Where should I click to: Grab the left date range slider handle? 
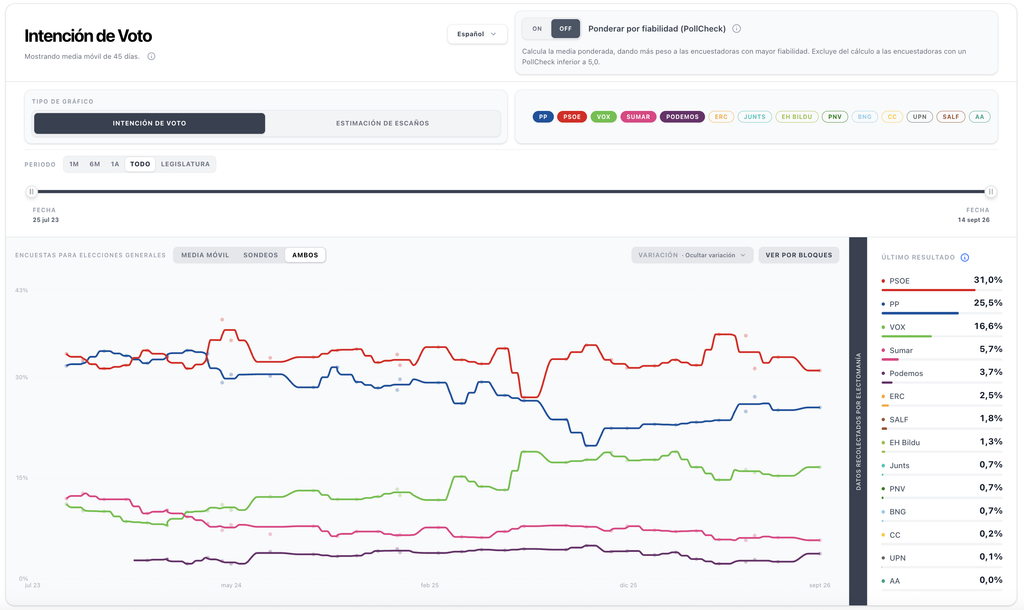click(x=31, y=191)
